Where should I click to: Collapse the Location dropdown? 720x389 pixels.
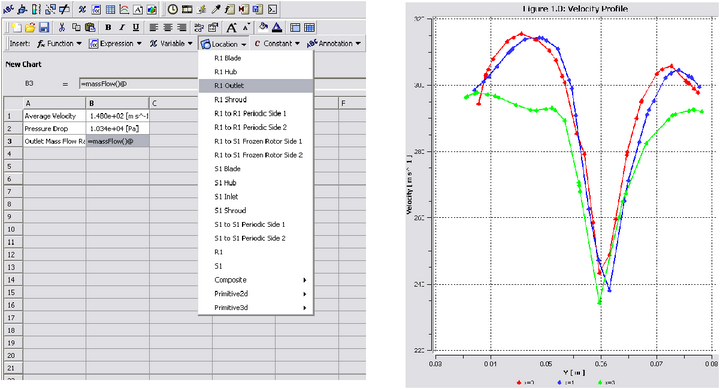coord(224,44)
